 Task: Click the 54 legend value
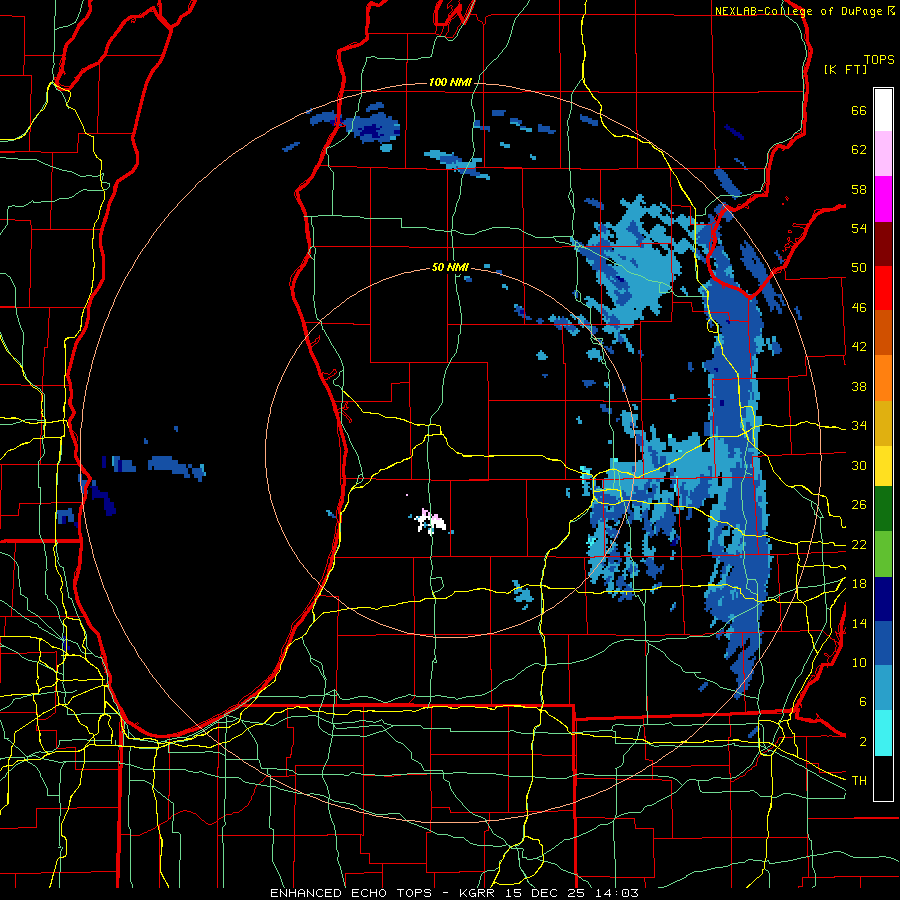859,228
